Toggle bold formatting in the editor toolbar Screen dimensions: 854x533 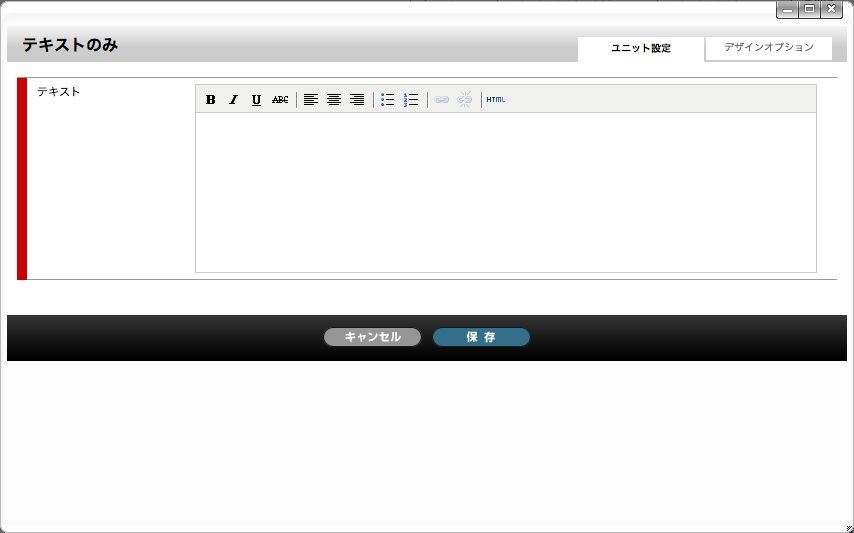tap(210, 100)
